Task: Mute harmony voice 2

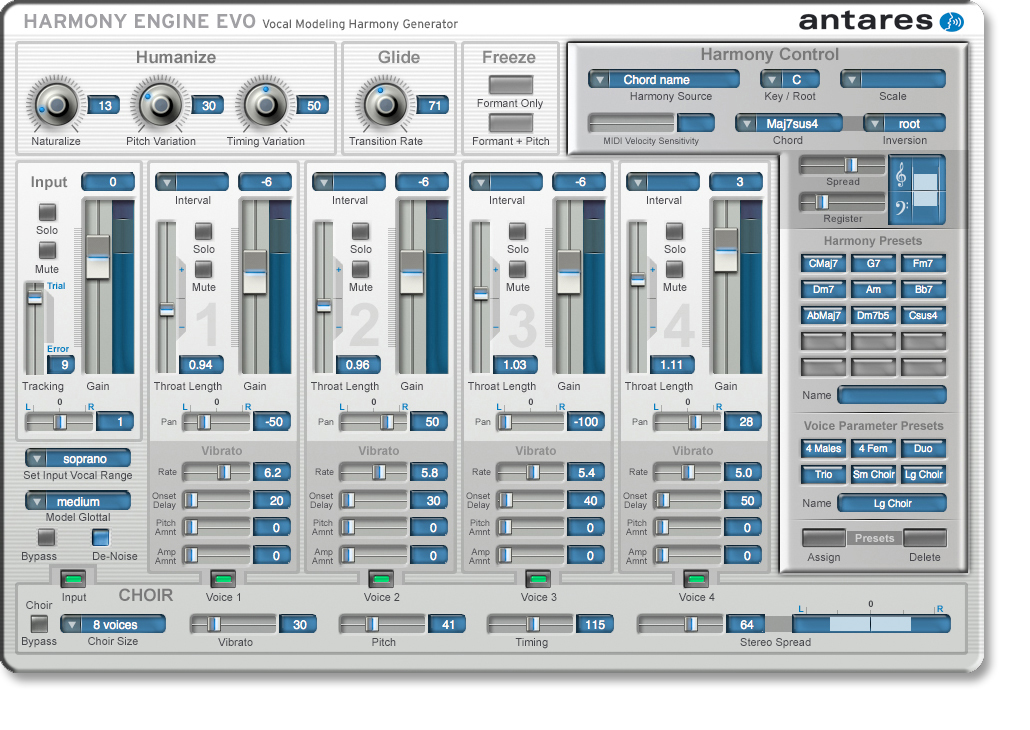Action: pos(361,269)
